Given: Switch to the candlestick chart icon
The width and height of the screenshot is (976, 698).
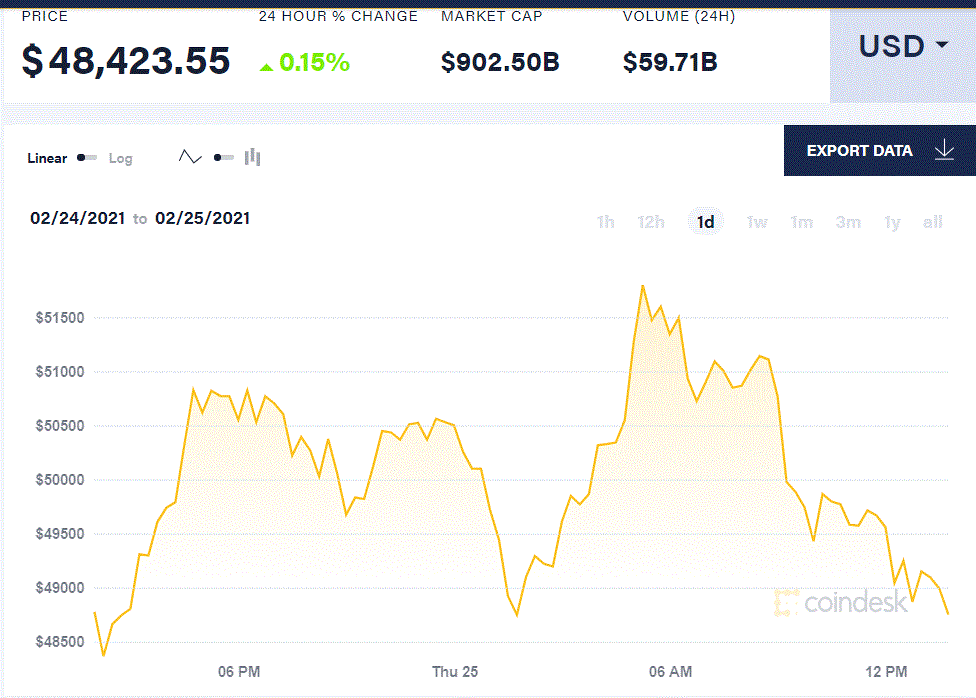Looking at the screenshot, I should tap(251, 156).
